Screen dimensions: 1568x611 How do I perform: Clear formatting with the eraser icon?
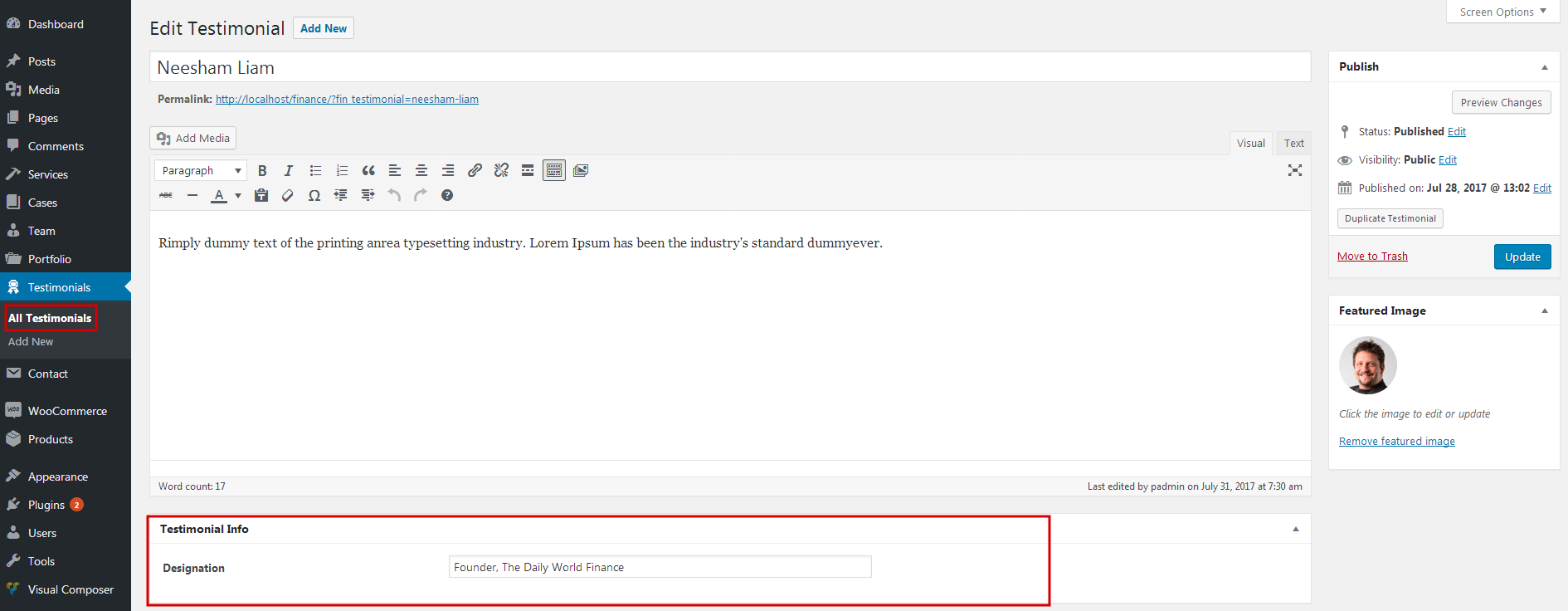[288, 195]
